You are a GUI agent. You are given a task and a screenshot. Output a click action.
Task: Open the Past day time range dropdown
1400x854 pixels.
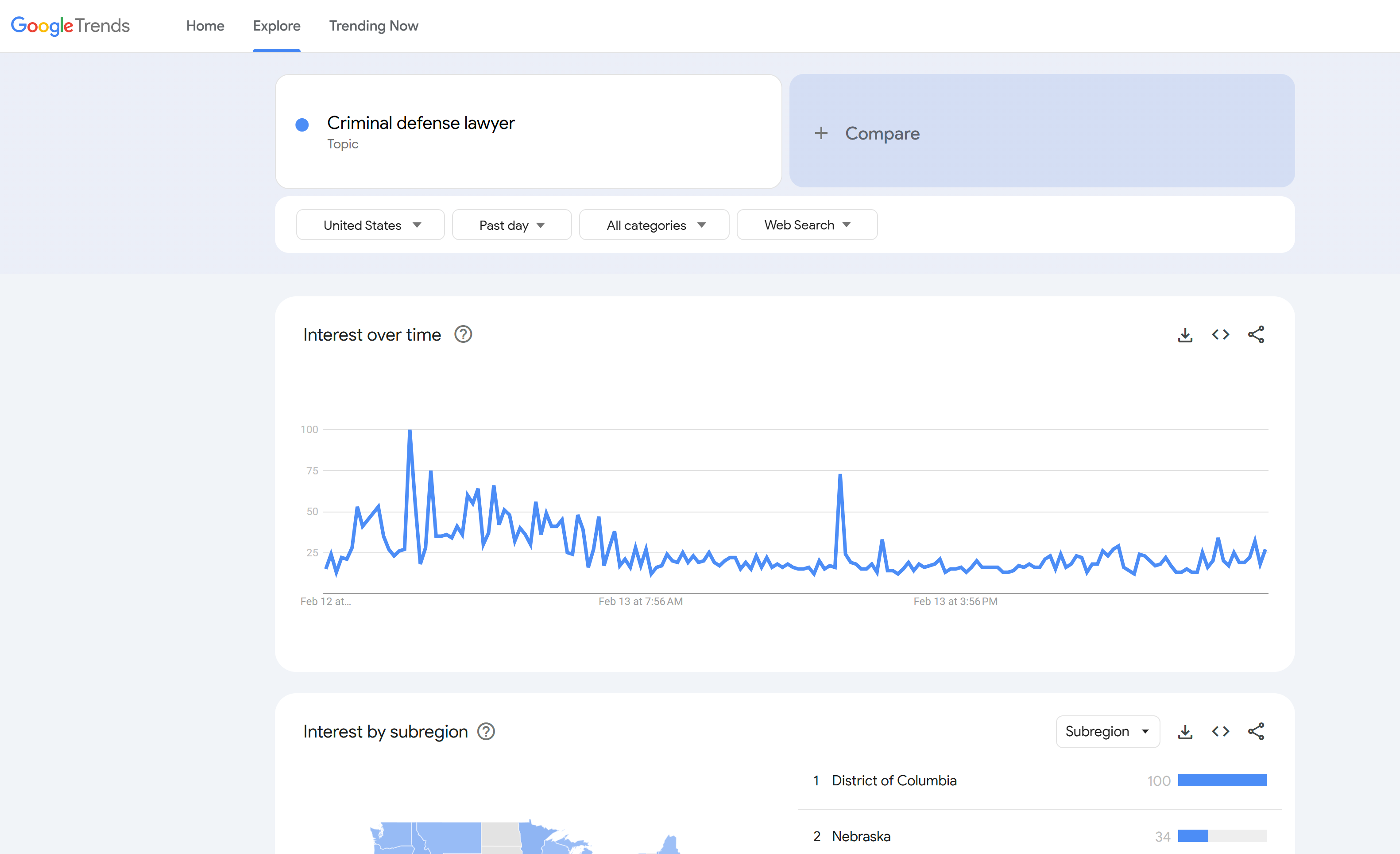511,225
